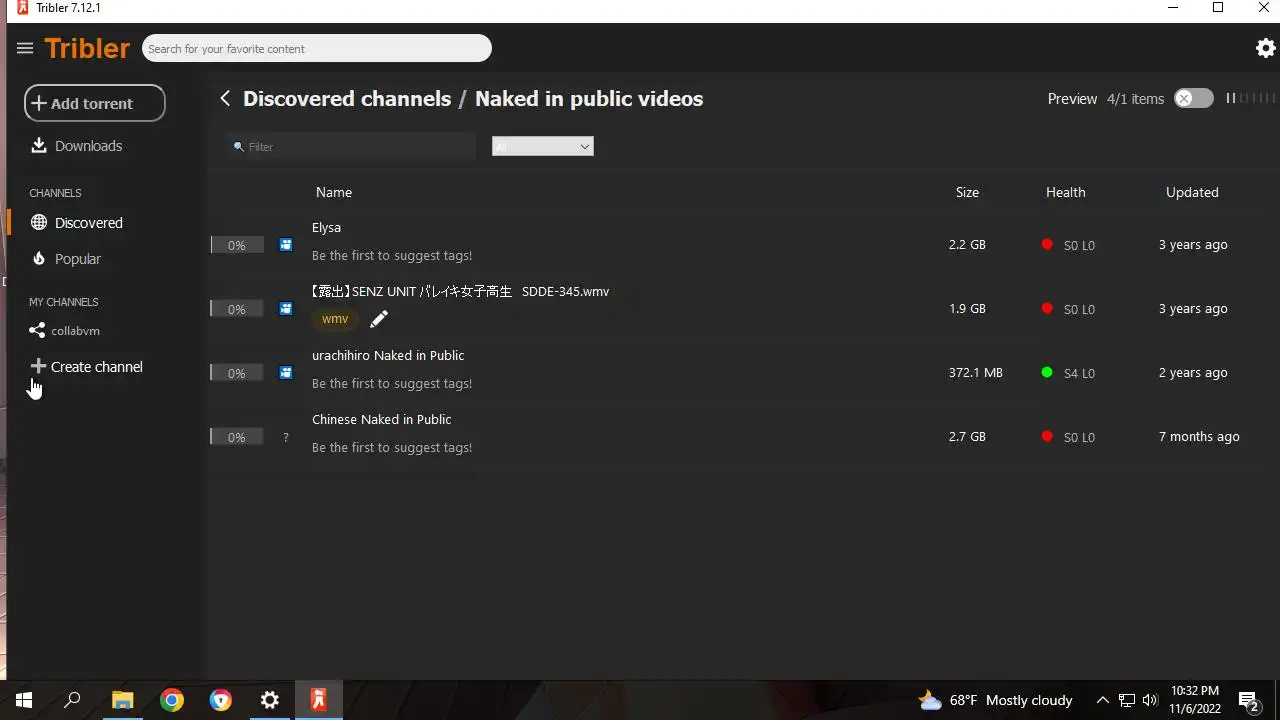Click the Filter input field
Image resolution: width=1280 pixels, height=720 pixels.
coord(351,146)
